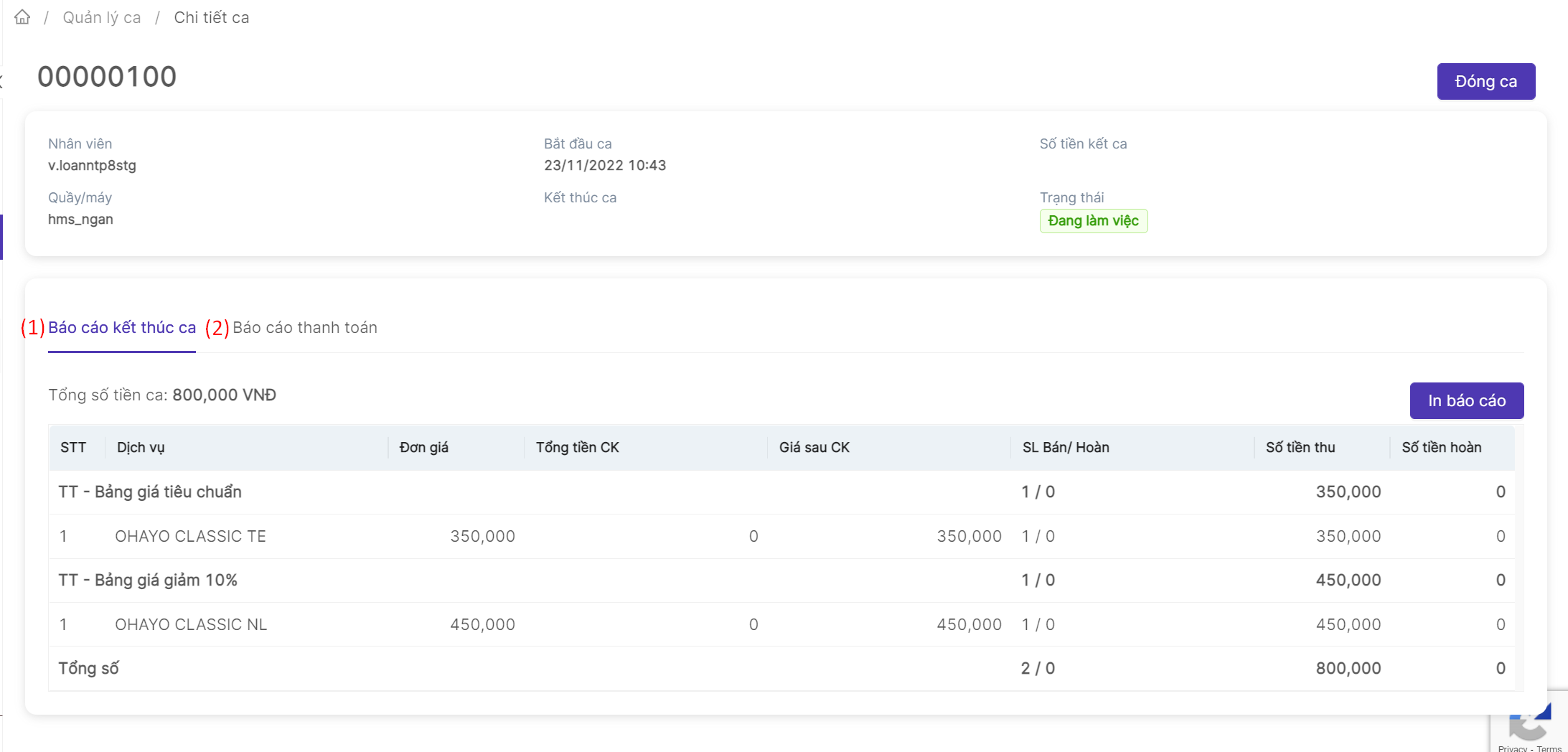
Task: Select the OHAYO CLASSIC TE row
Action: point(190,537)
